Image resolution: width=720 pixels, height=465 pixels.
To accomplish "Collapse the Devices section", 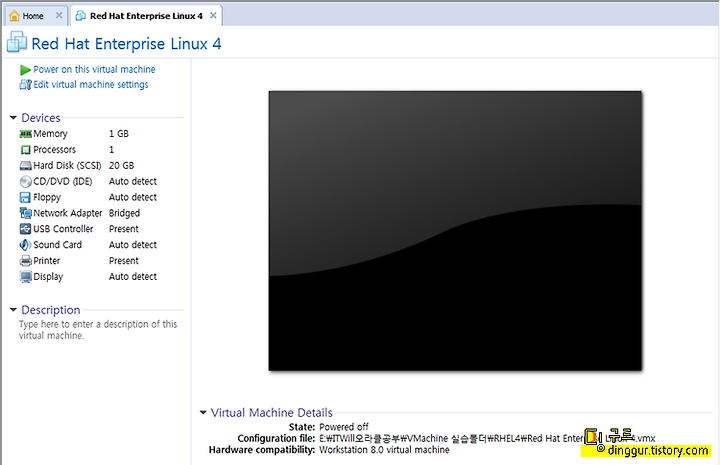I will coord(13,118).
